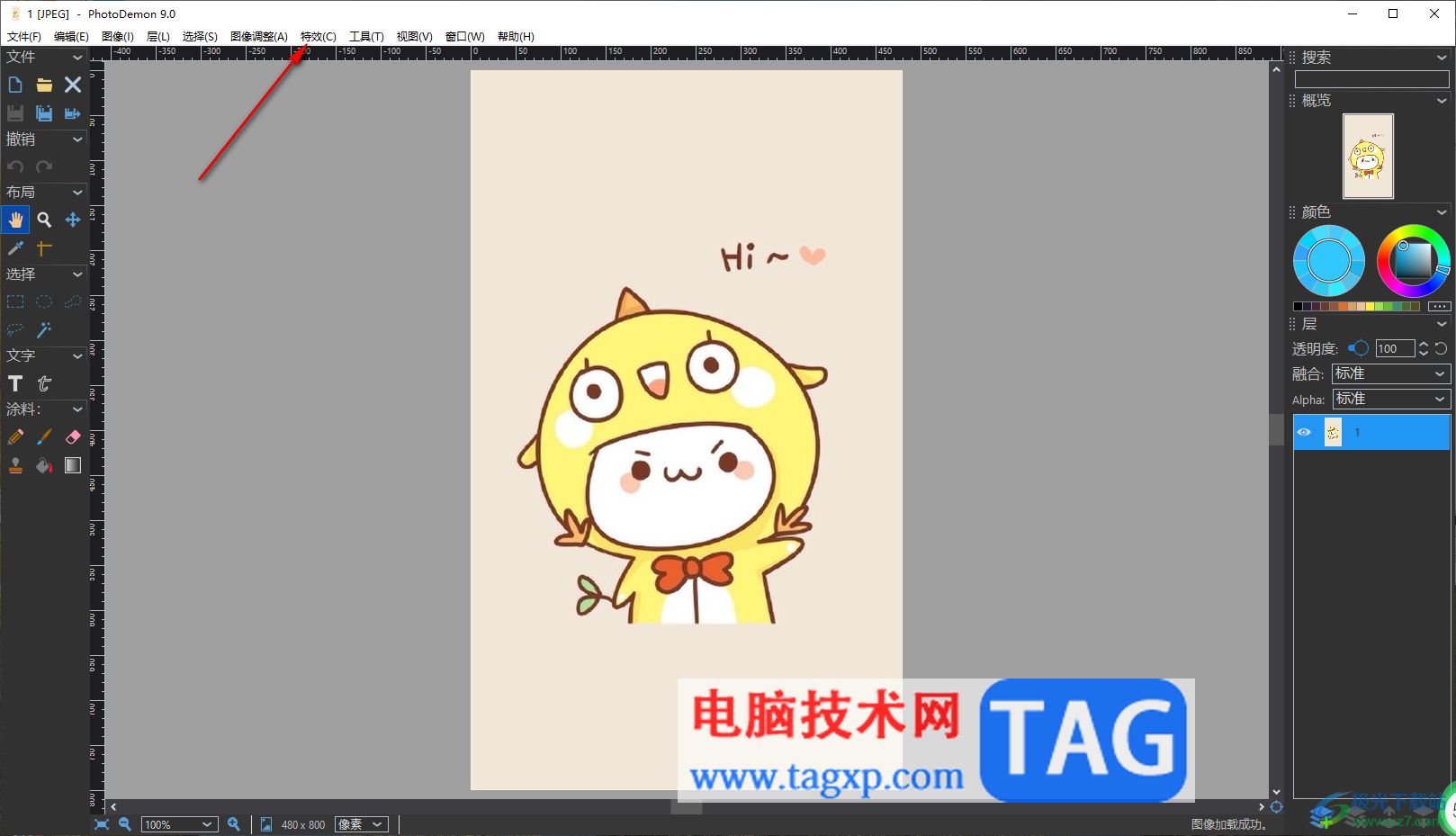Select the Pencil tool
The image size is (1456, 836).
tap(15, 436)
